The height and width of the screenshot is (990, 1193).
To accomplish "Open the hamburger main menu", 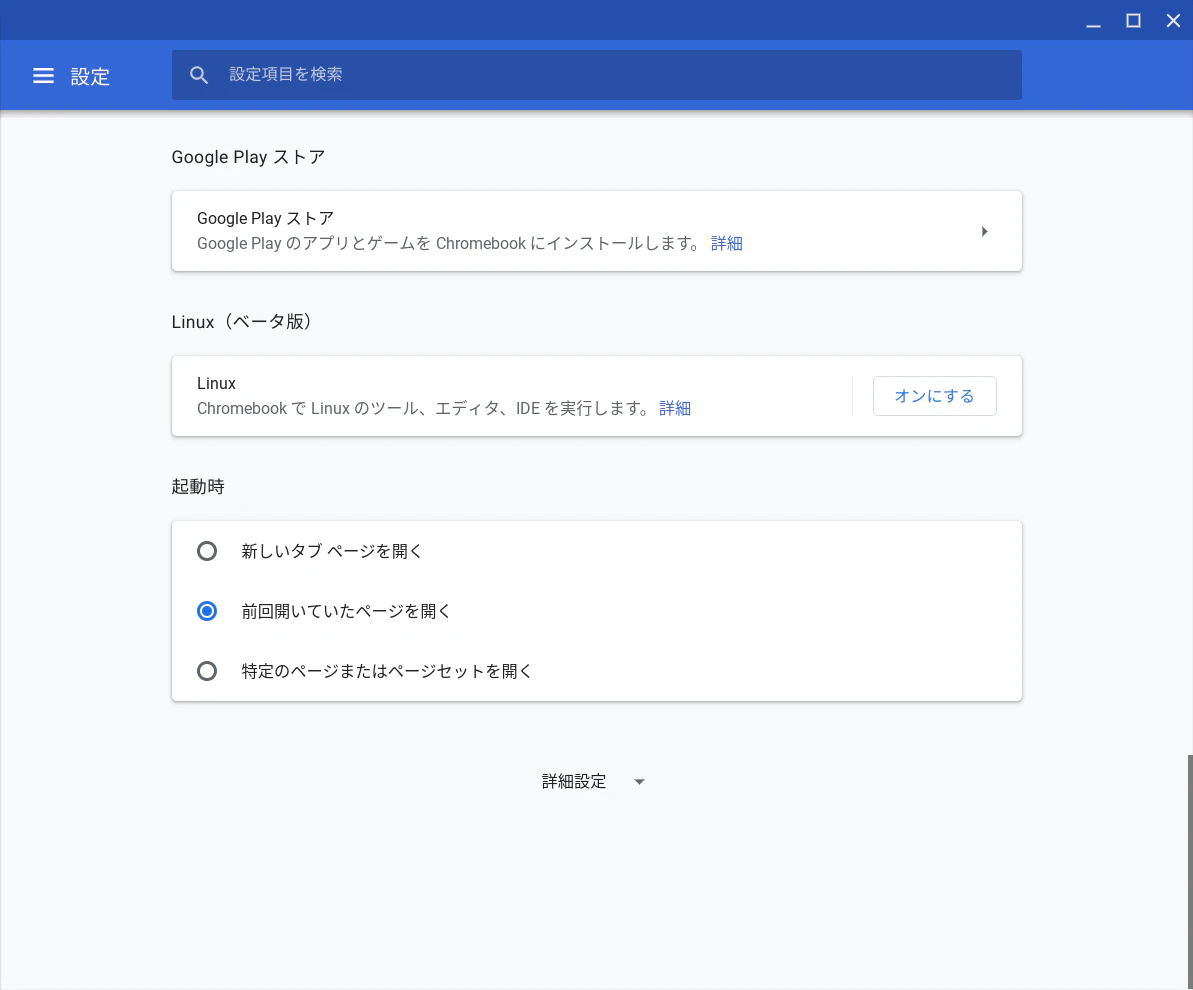I will (x=43, y=75).
